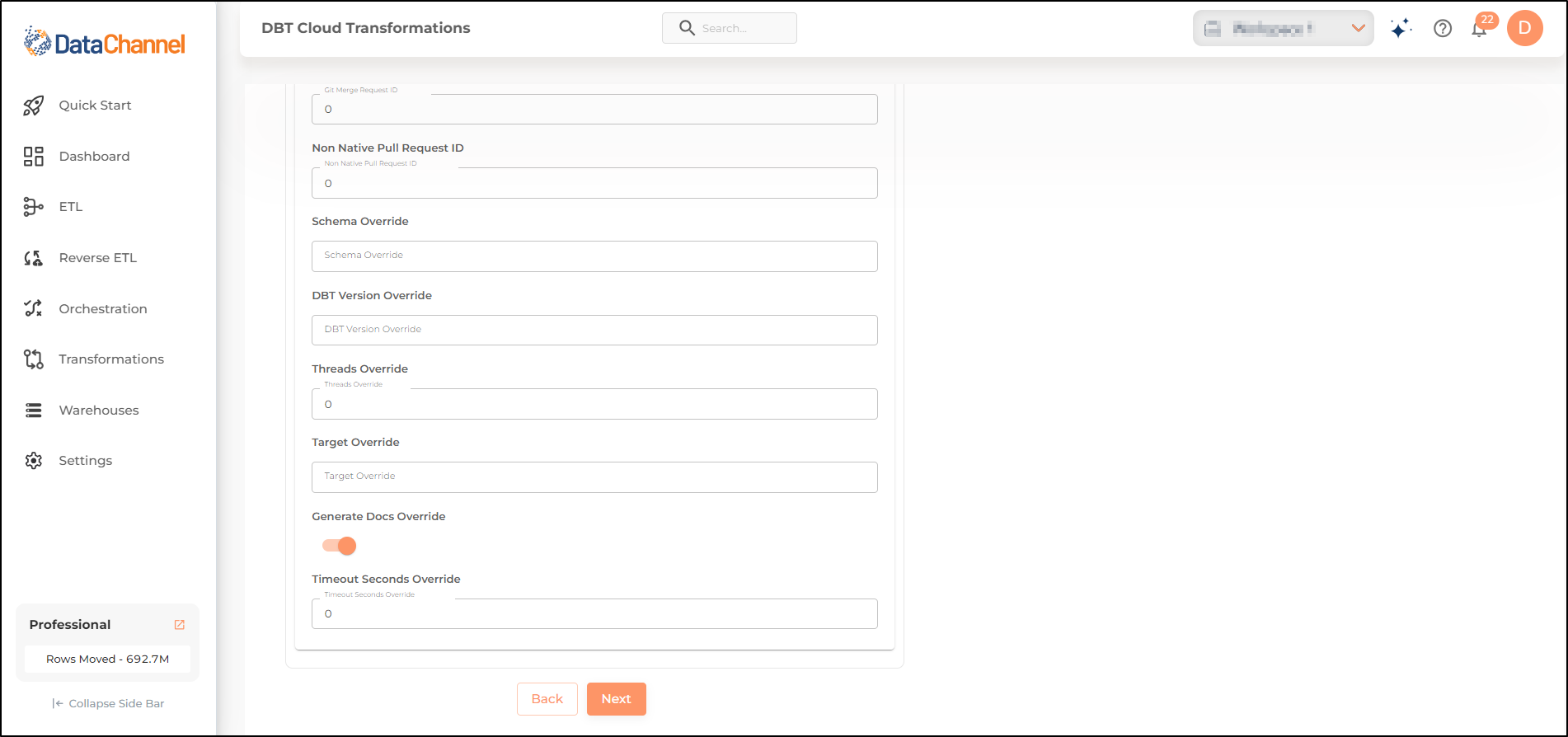The width and height of the screenshot is (1568, 737).
Task: Focus Threads Override input
Action: [594, 404]
